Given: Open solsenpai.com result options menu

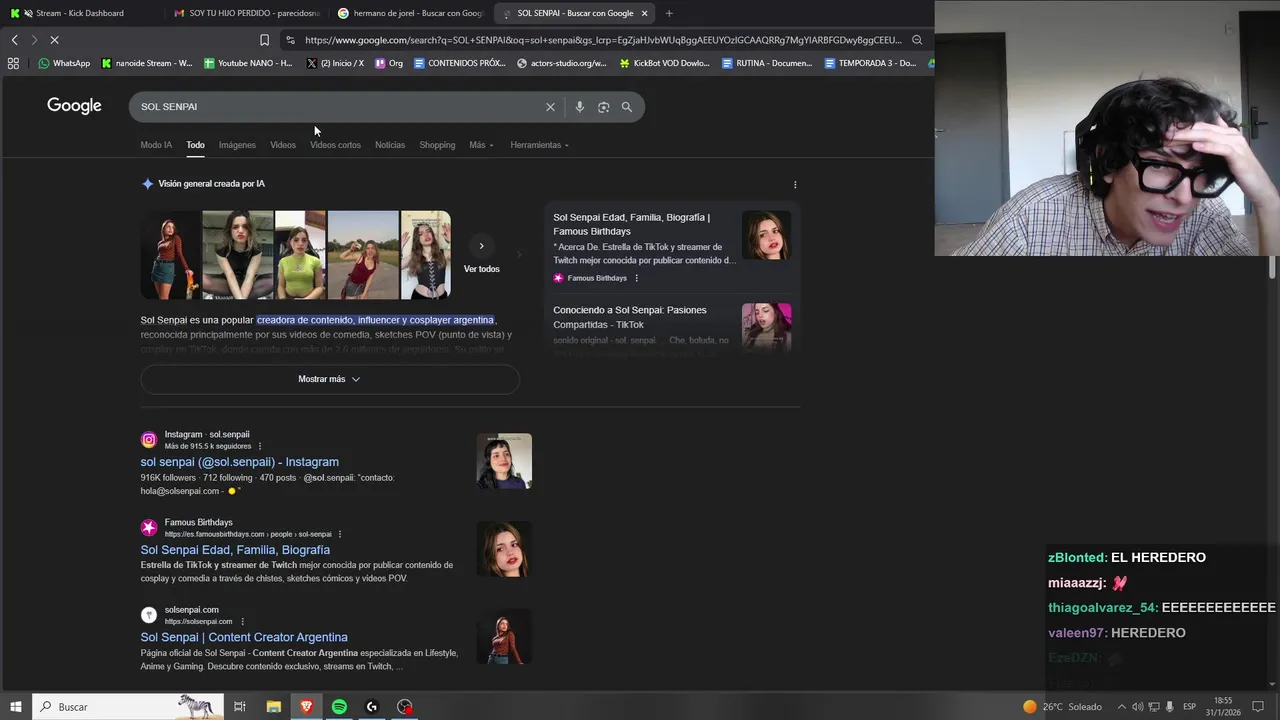Looking at the screenshot, I should click(x=242, y=621).
